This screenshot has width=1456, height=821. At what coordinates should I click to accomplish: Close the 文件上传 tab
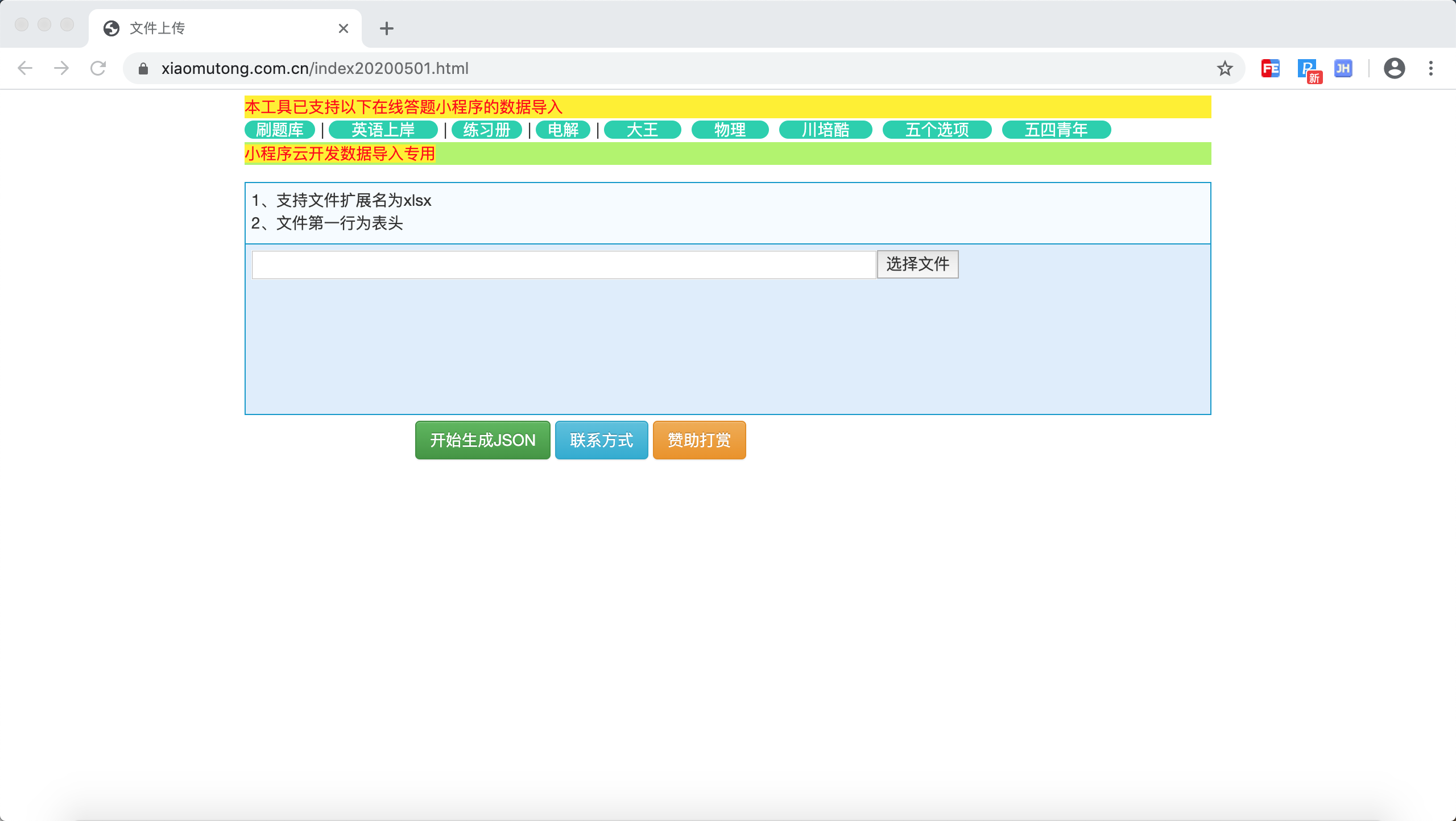343,28
